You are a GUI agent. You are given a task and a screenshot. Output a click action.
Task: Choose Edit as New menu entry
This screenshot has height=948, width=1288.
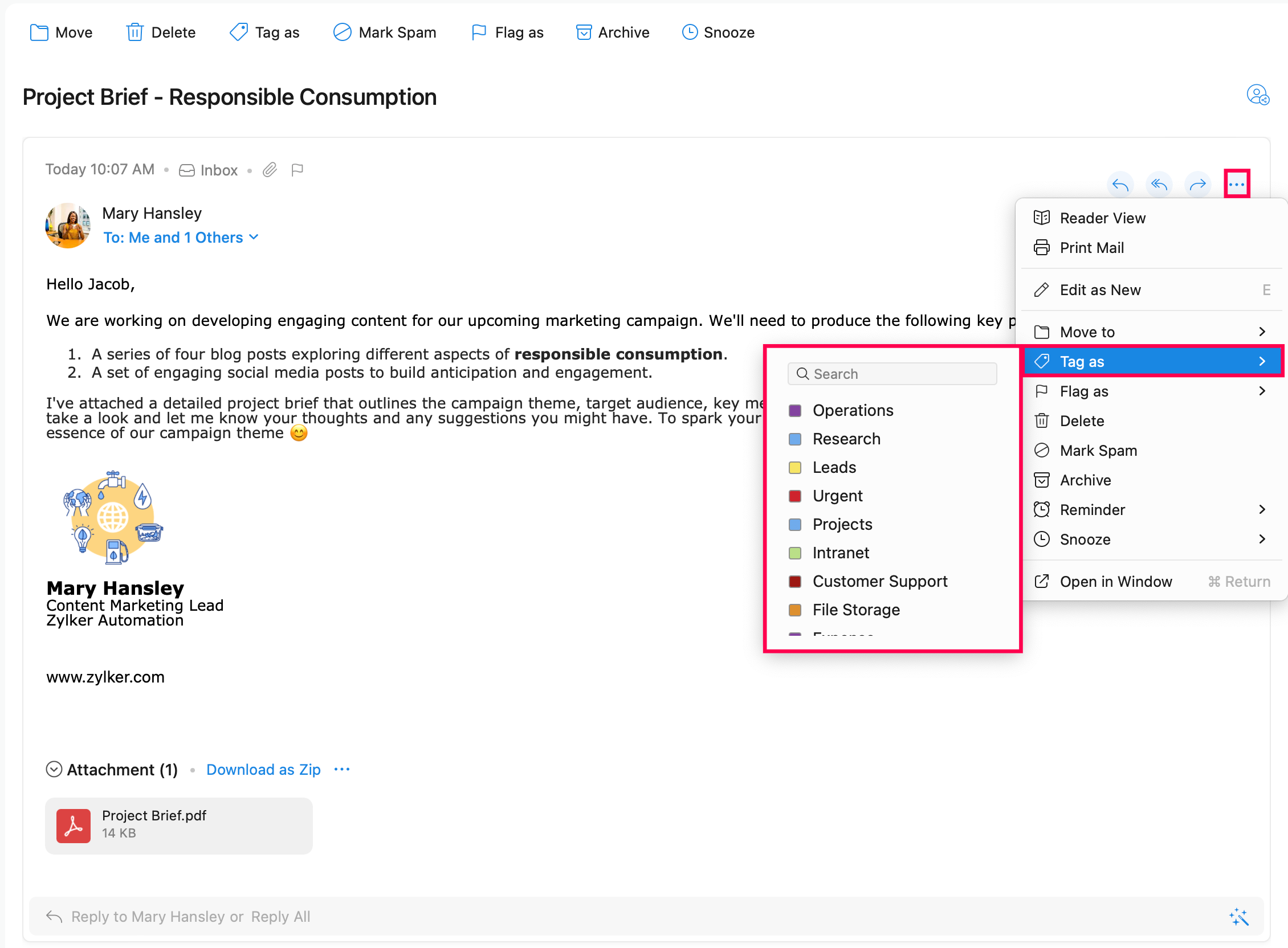pos(1100,290)
